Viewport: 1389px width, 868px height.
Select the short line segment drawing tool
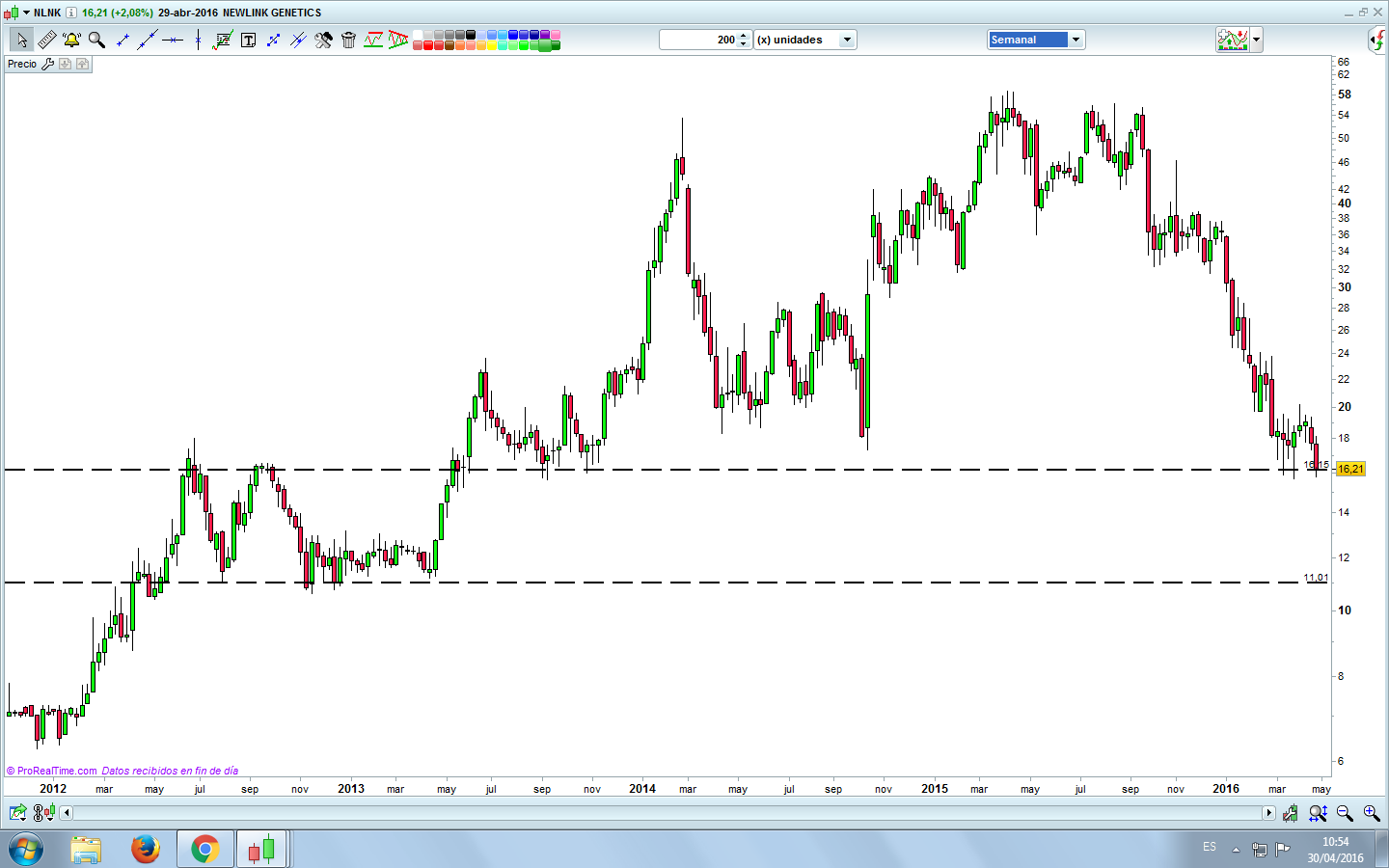click(x=123, y=40)
